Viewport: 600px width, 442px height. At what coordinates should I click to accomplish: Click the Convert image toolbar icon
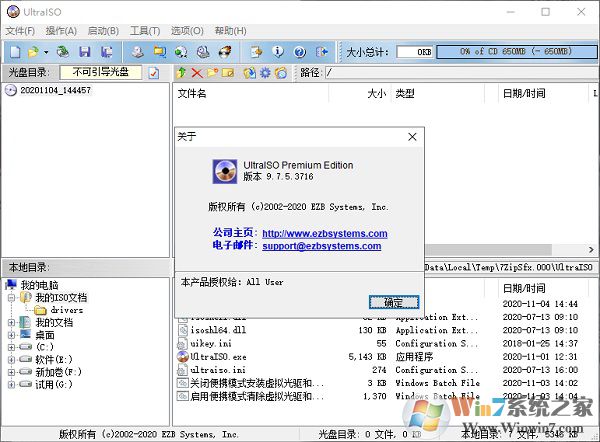[181, 52]
